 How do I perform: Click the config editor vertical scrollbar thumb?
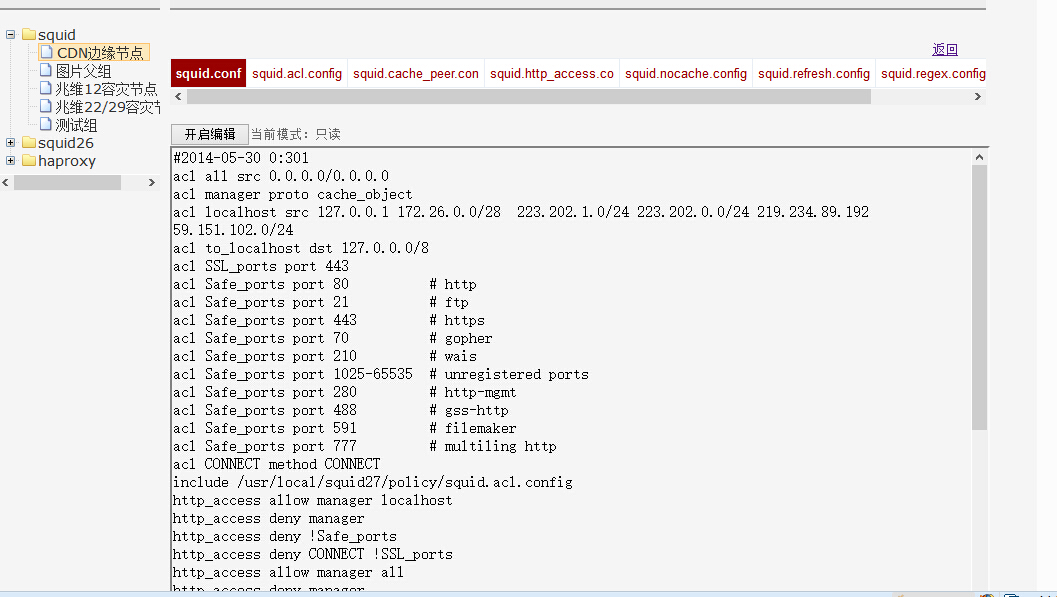(x=979, y=297)
